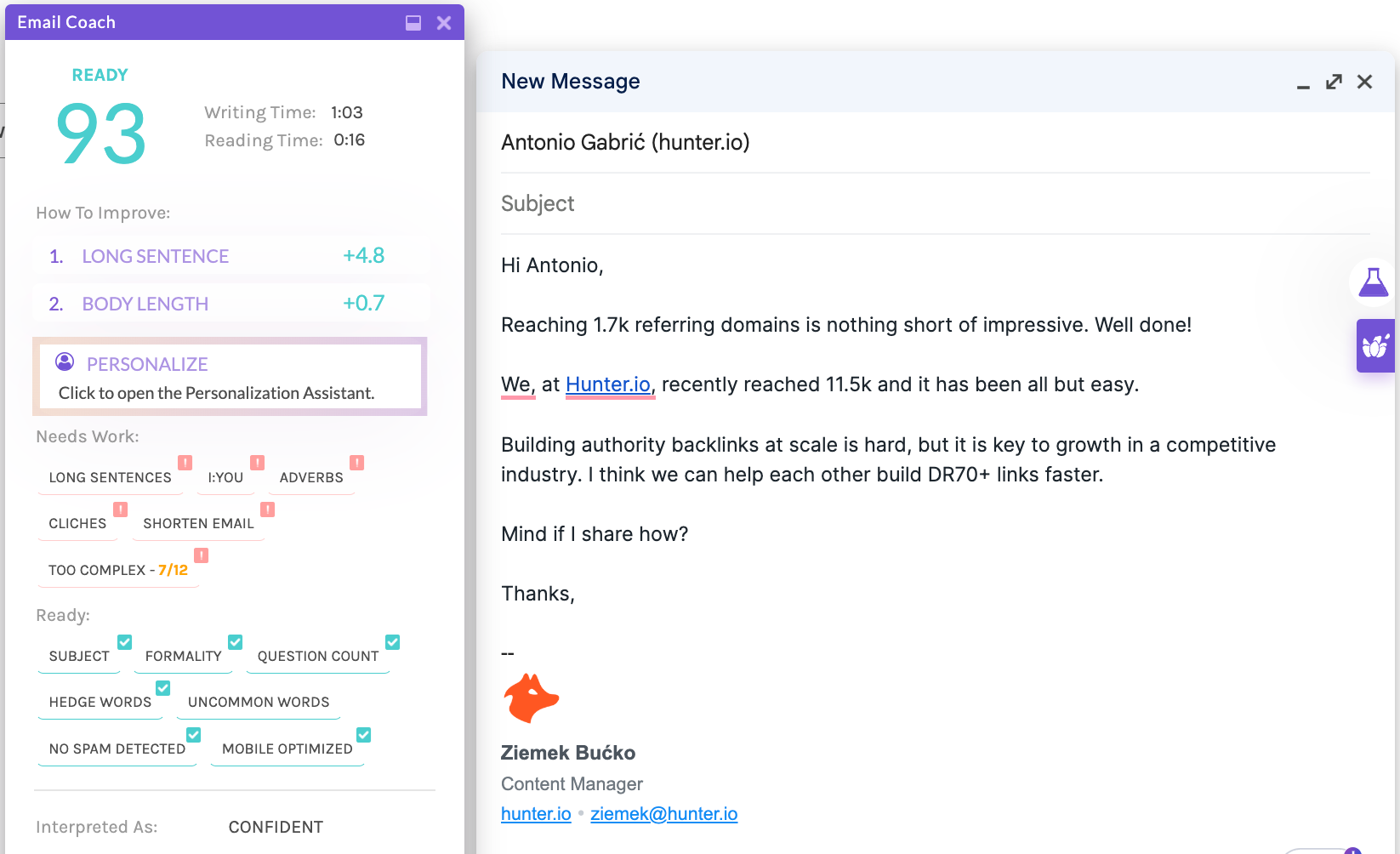Click into the Subject field

pyautogui.click(x=936, y=204)
